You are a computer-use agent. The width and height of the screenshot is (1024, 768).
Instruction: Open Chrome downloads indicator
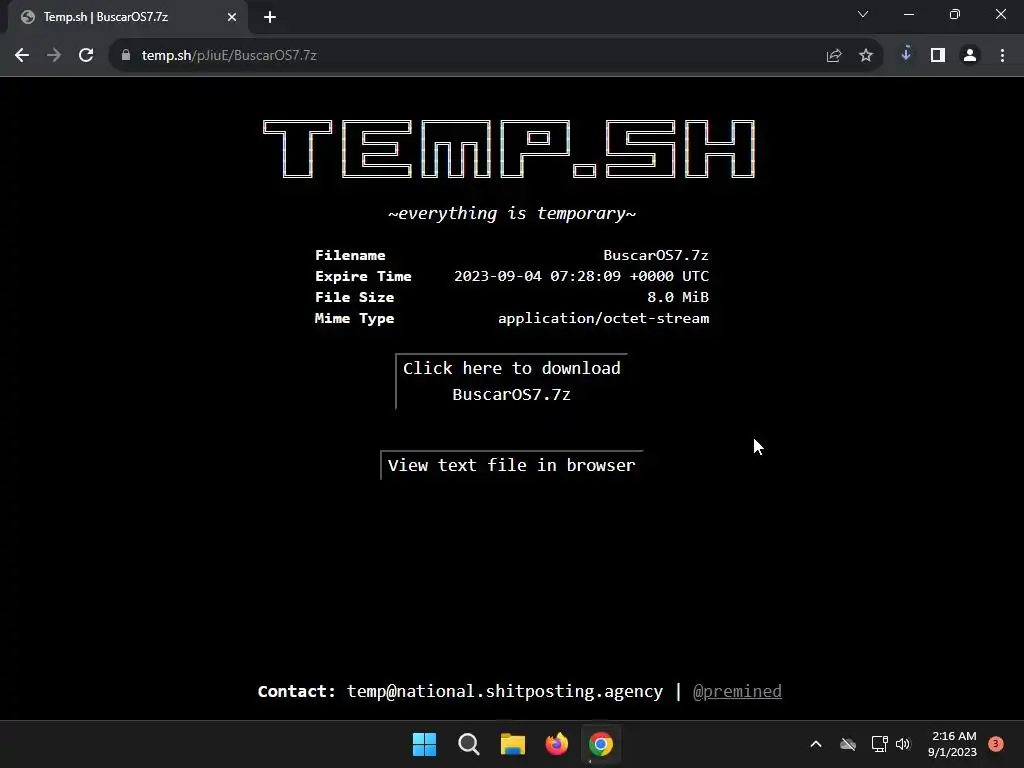pos(906,54)
